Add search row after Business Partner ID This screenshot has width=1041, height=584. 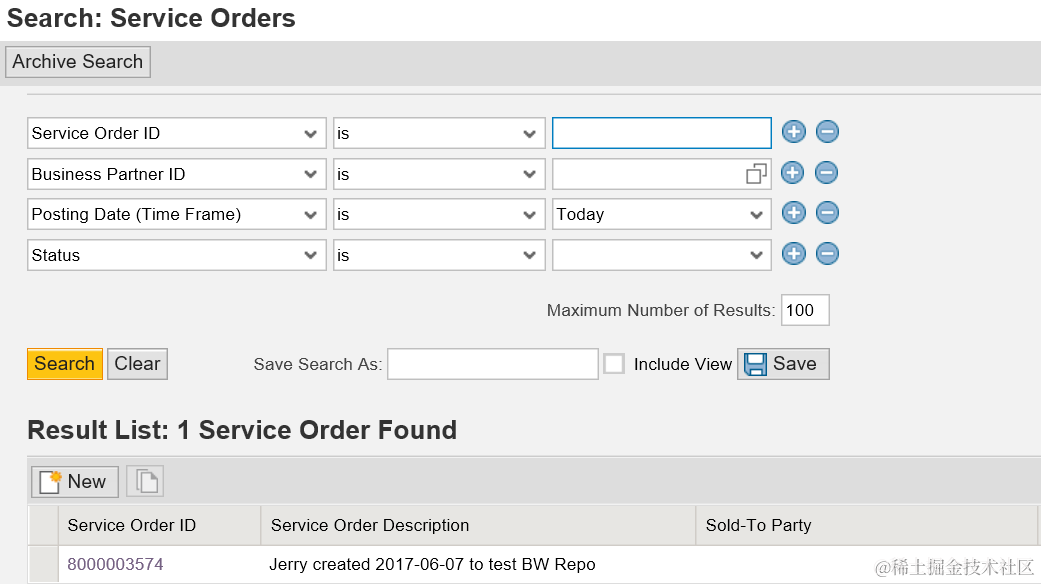coord(793,173)
